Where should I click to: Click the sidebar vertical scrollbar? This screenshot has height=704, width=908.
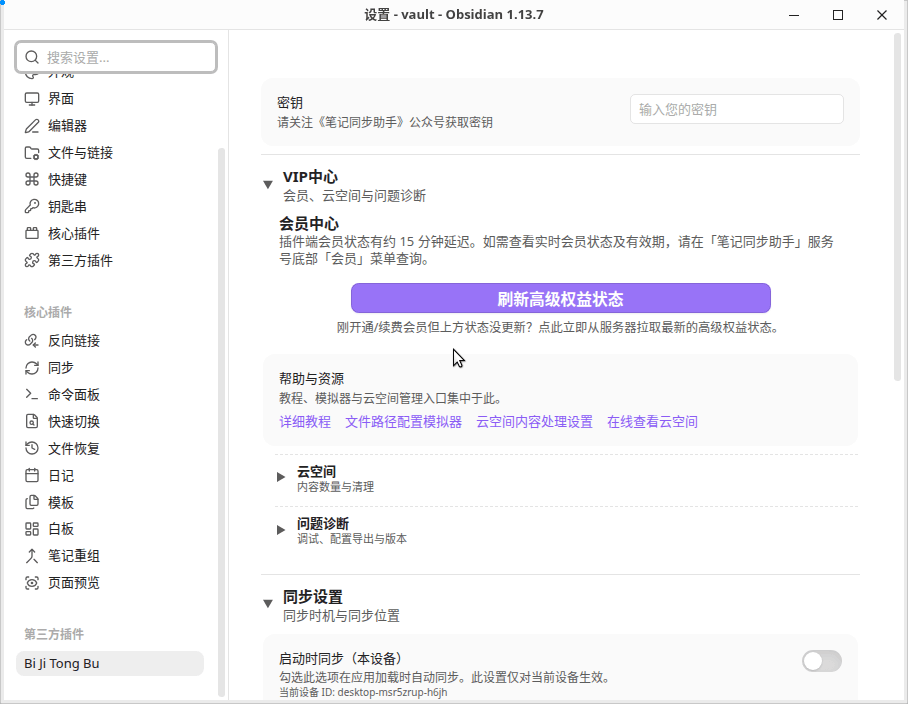221,423
